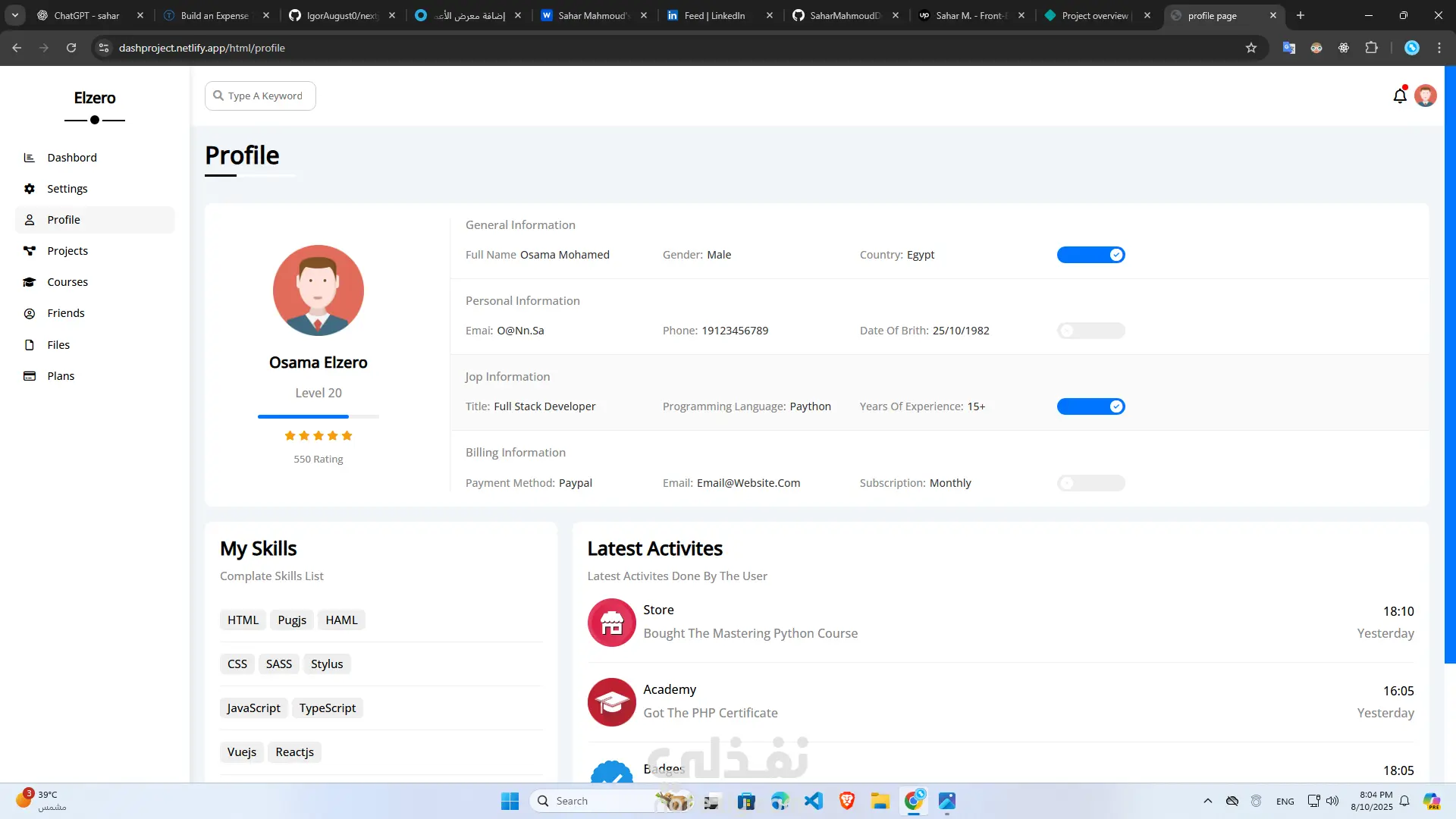Disable the General Information toggle

(x=1090, y=255)
